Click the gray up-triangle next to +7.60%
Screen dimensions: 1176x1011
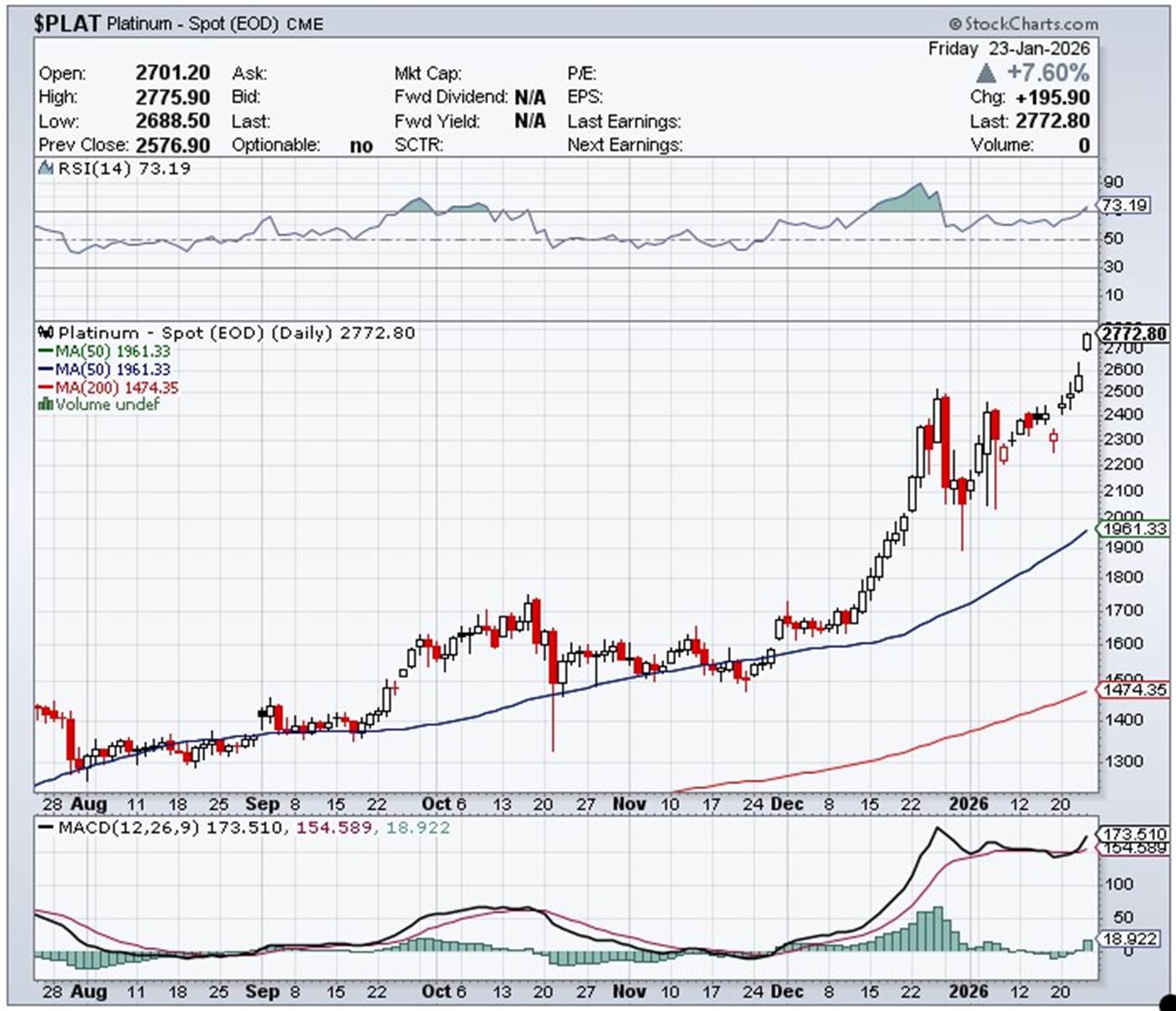[x=987, y=73]
